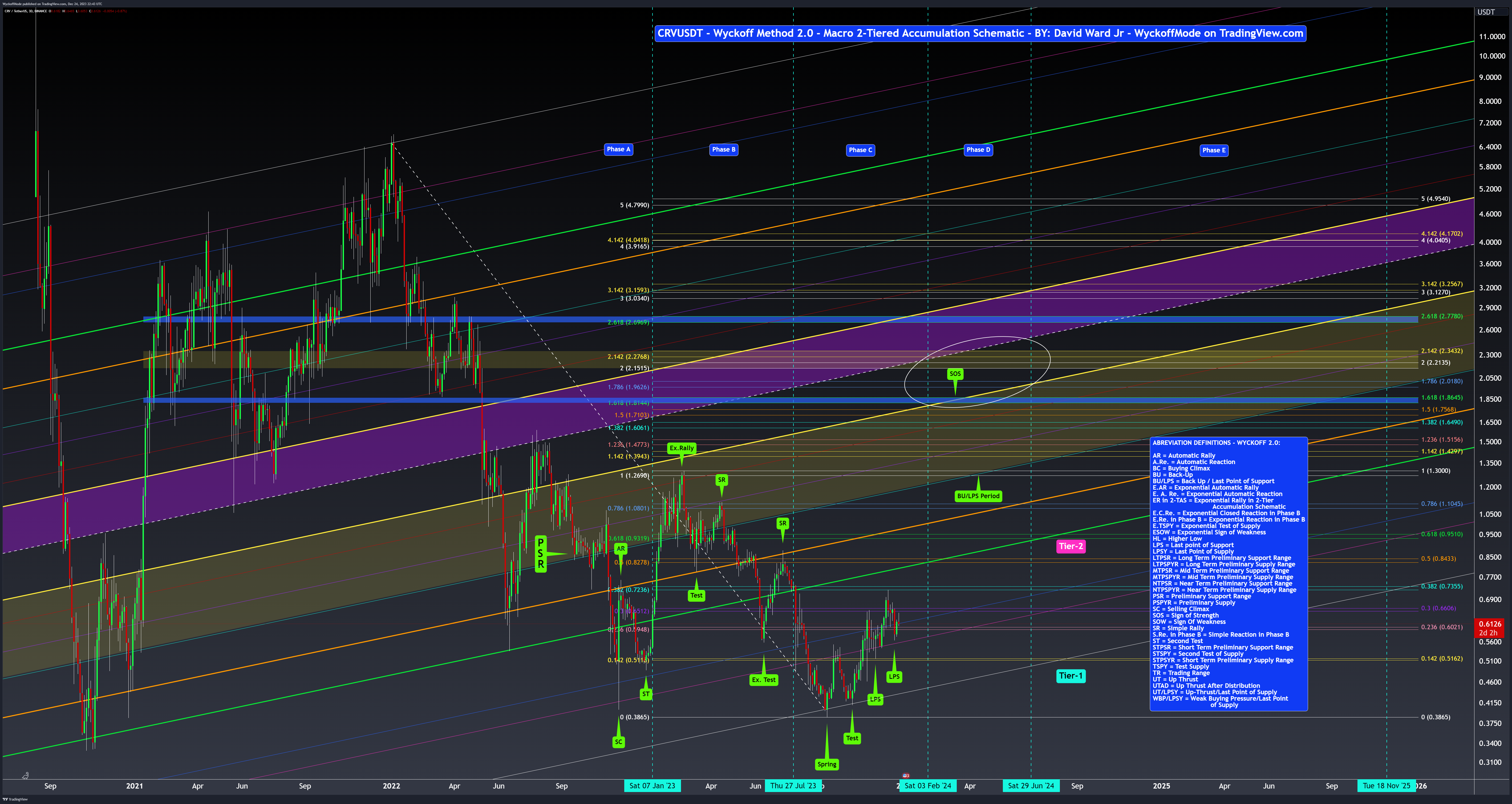Select the Phase A label
The image size is (1512, 804).
619,149
